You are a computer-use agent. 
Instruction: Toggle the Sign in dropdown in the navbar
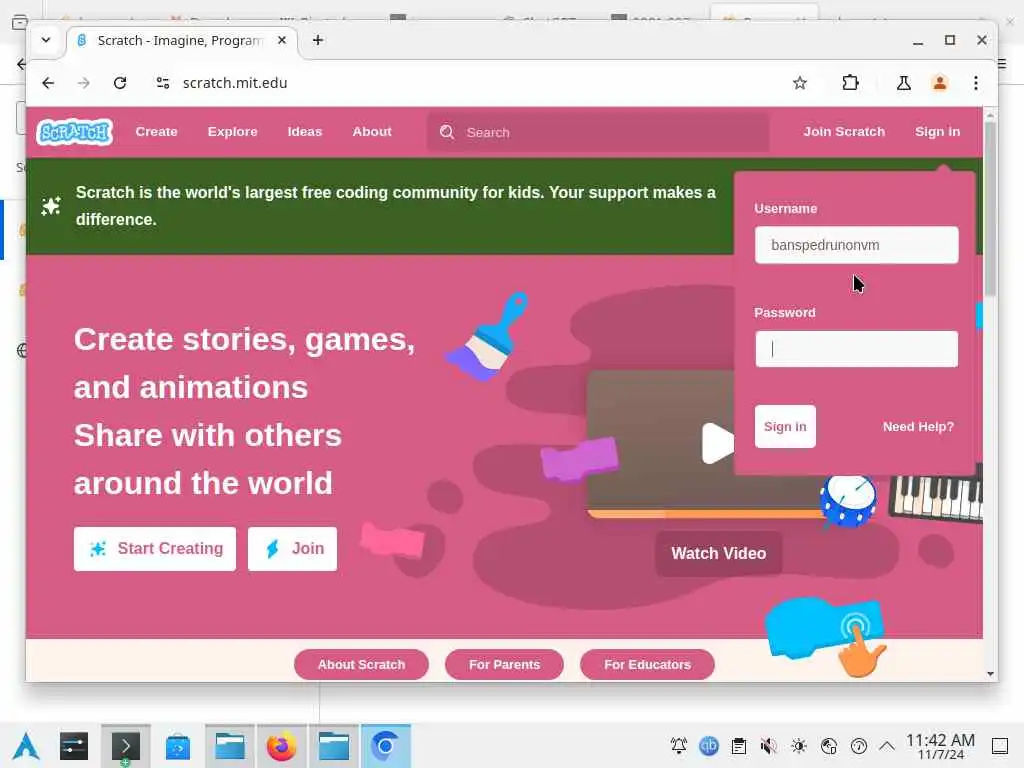pos(937,132)
